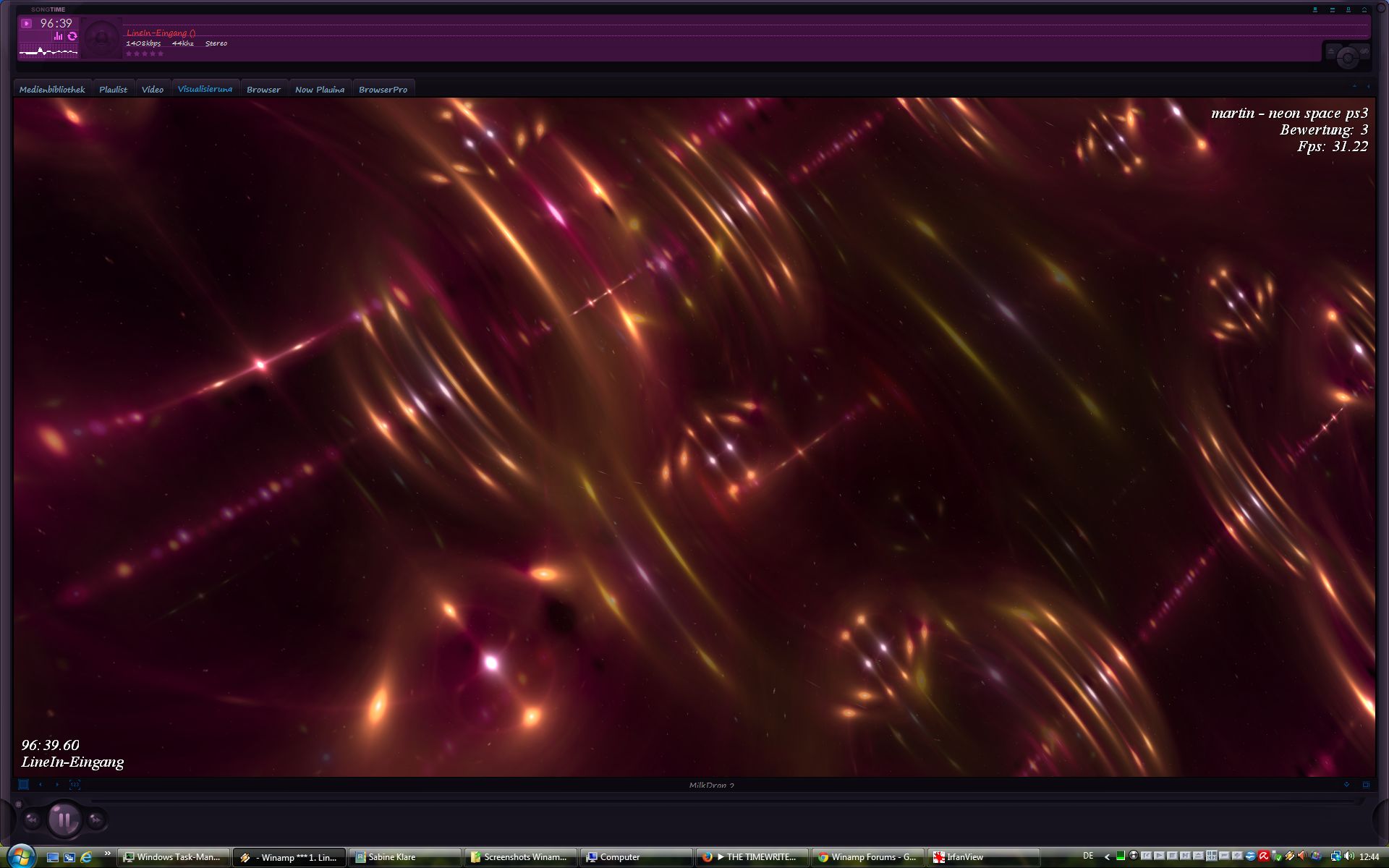Click the SONGTIME label

coord(48,9)
